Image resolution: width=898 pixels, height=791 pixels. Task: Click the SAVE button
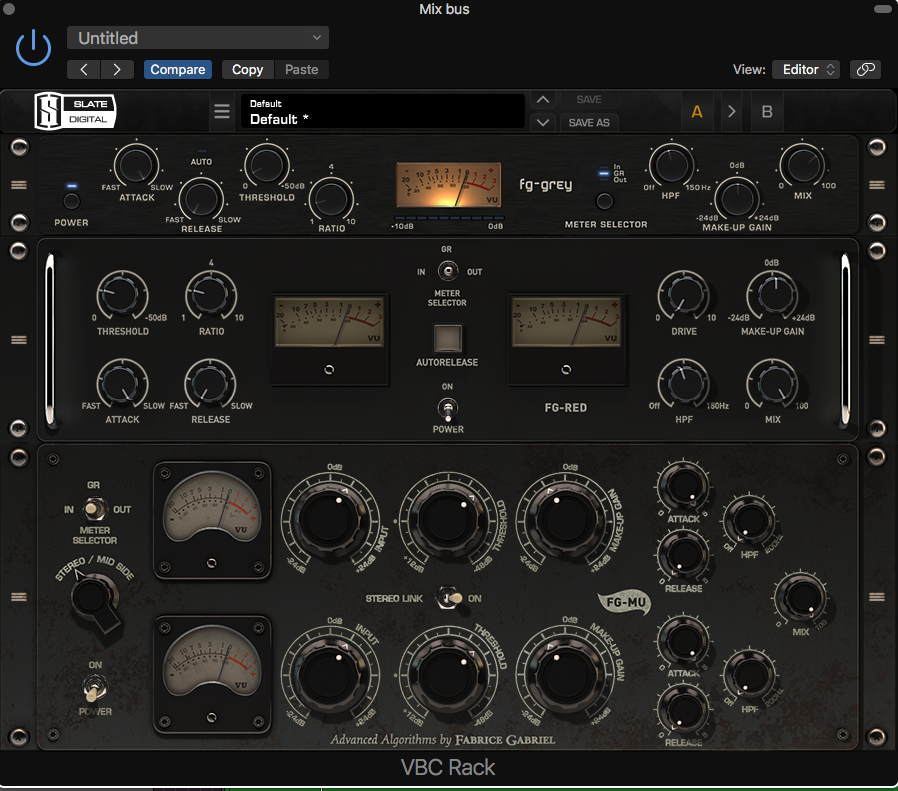(x=589, y=100)
